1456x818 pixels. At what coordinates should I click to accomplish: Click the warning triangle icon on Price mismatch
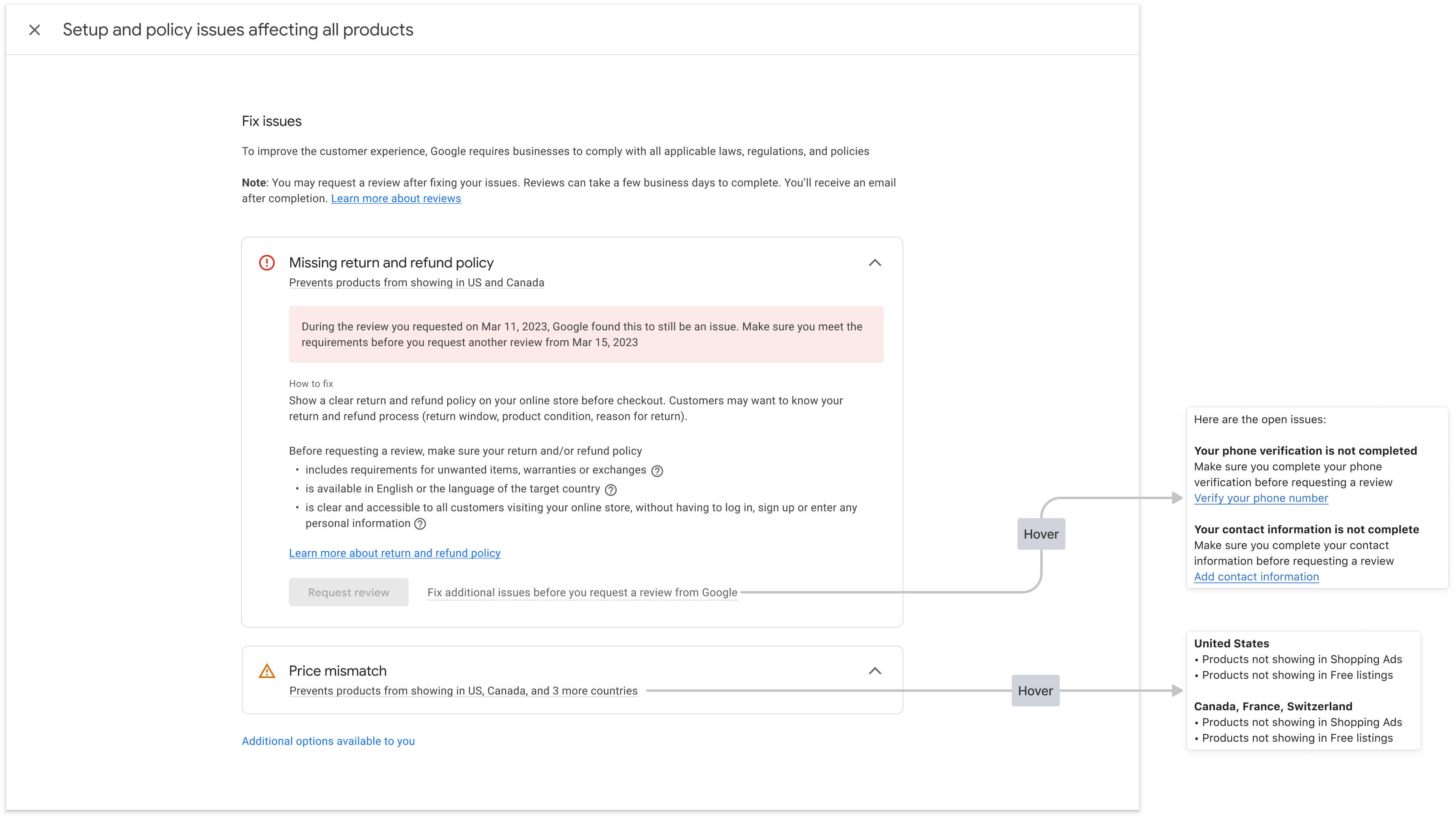tap(266, 670)
